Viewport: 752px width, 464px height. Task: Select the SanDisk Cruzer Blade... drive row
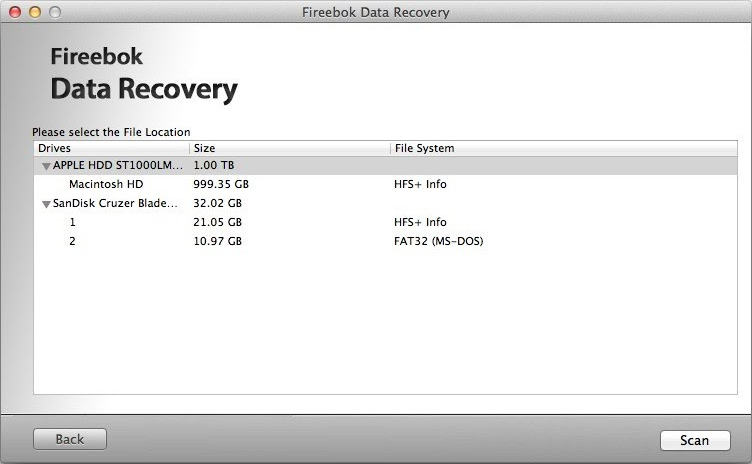click(385, 203)
